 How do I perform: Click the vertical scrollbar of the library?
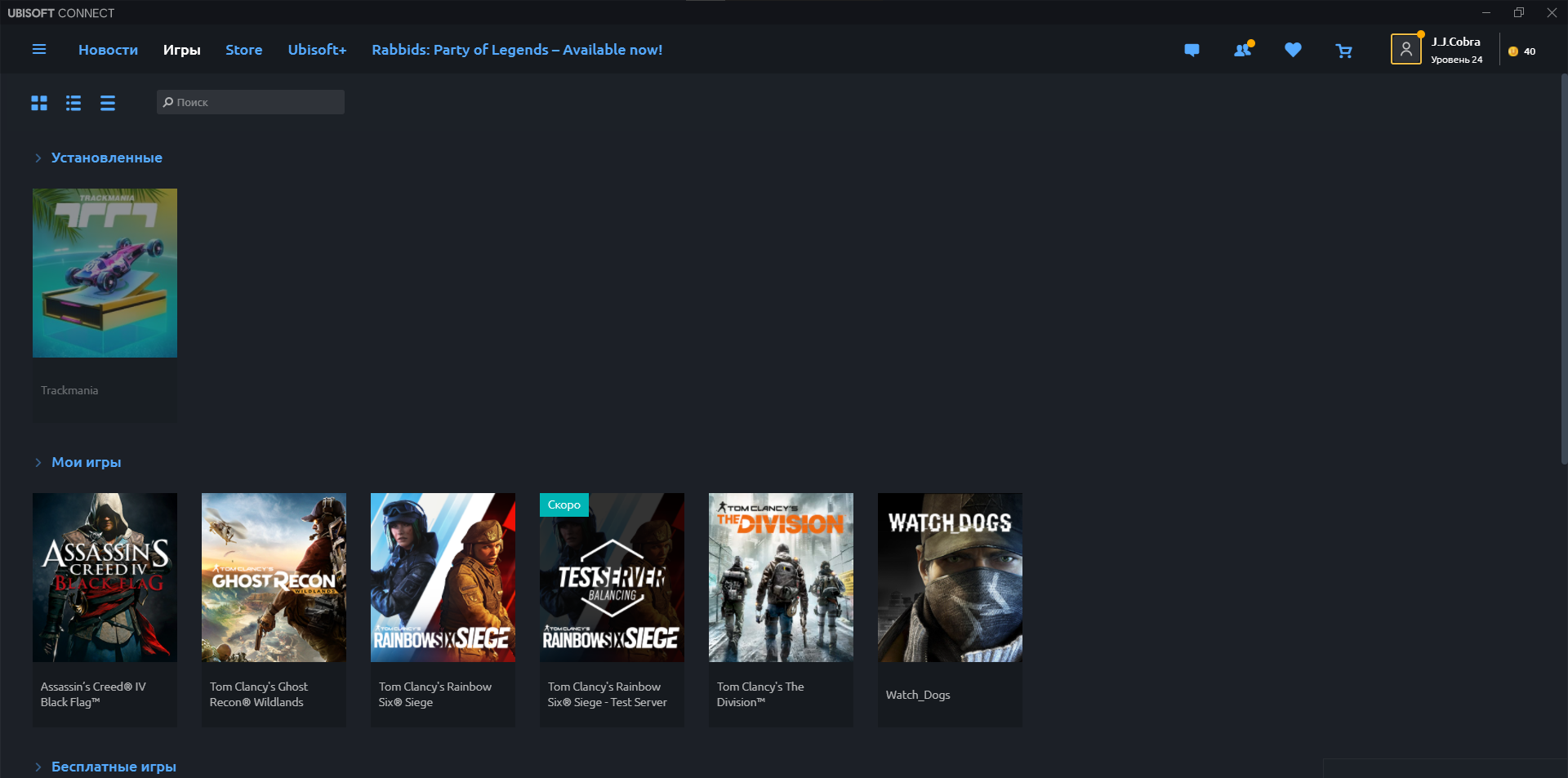point(1564,269)
